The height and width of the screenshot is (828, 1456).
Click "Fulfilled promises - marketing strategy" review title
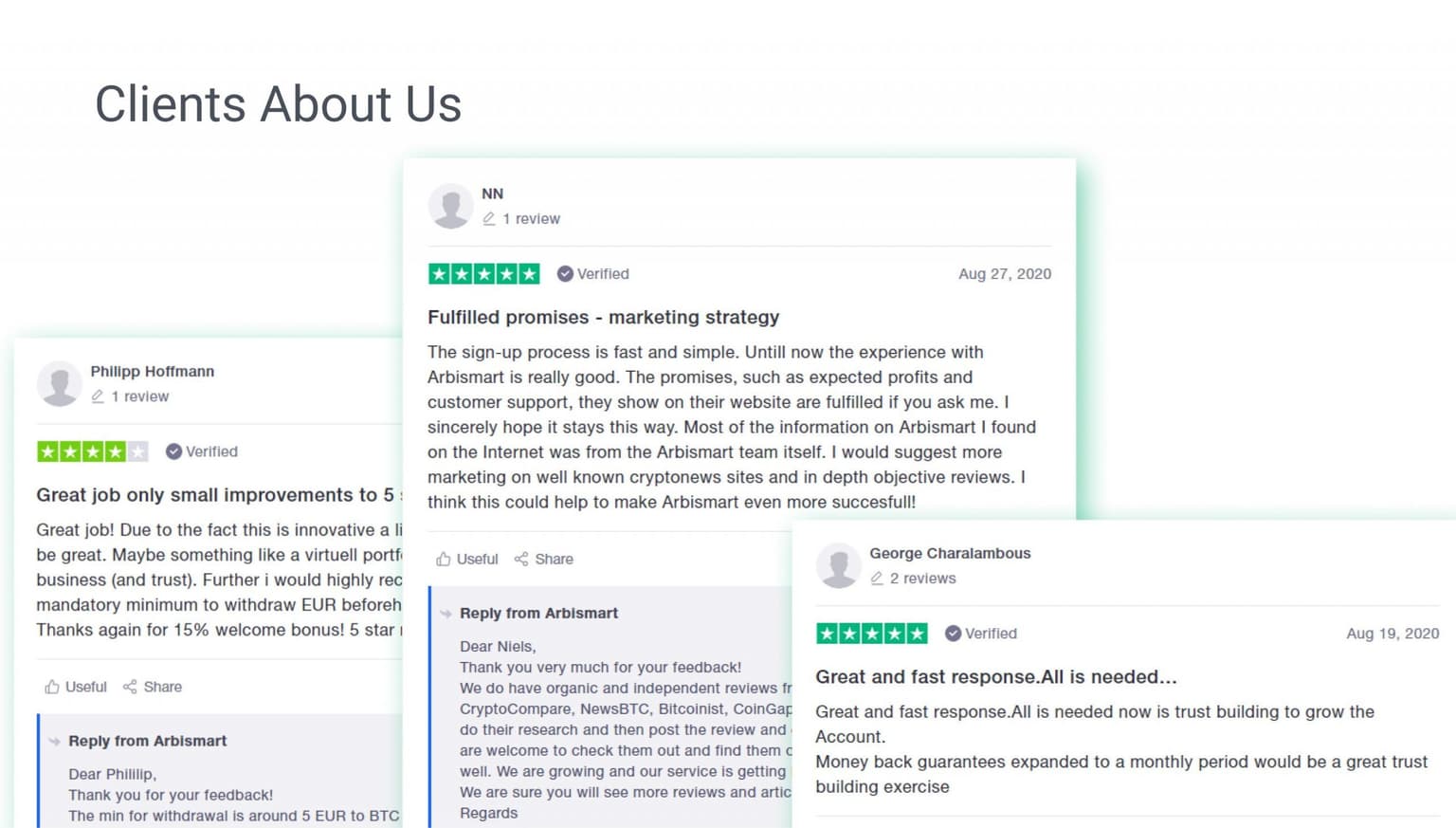603,317
